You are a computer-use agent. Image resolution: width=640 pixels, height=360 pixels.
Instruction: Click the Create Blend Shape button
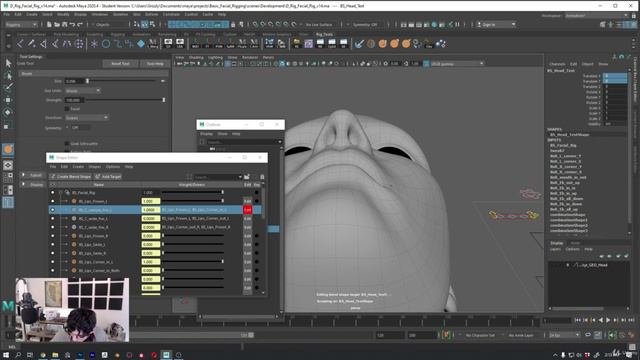(x=71, y=177)
